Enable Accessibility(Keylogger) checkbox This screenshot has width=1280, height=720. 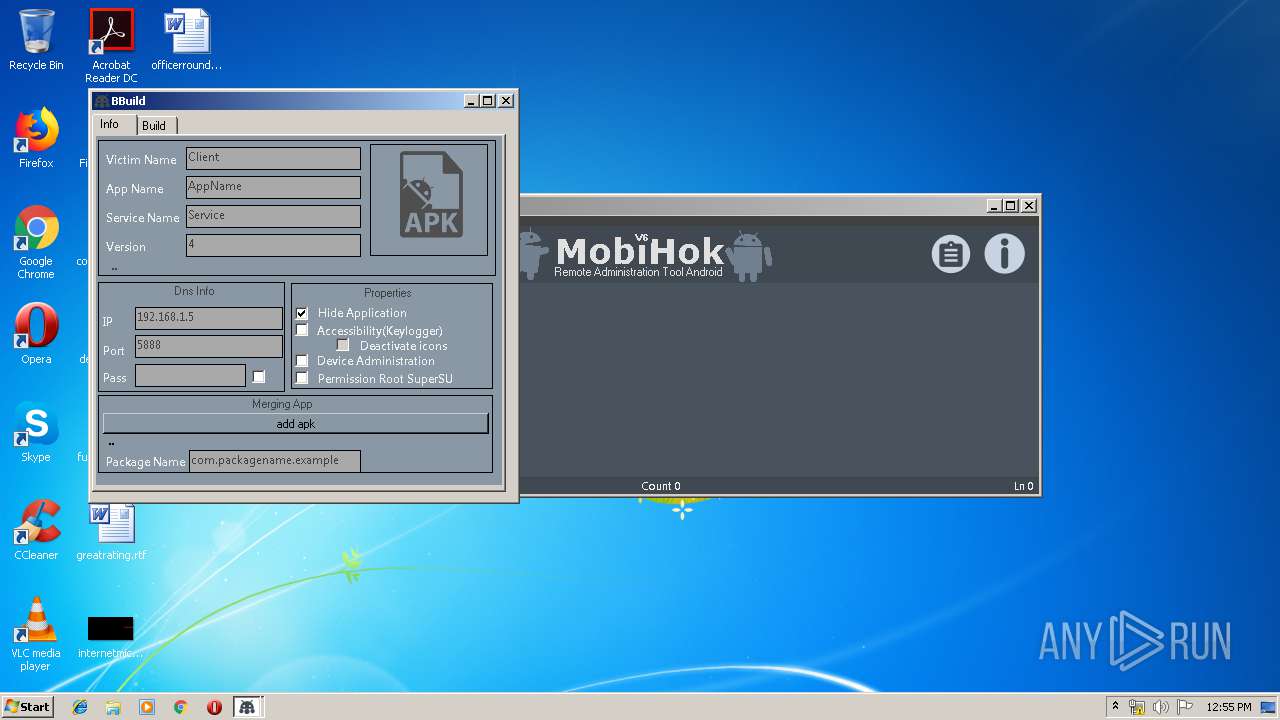[302, 330]
